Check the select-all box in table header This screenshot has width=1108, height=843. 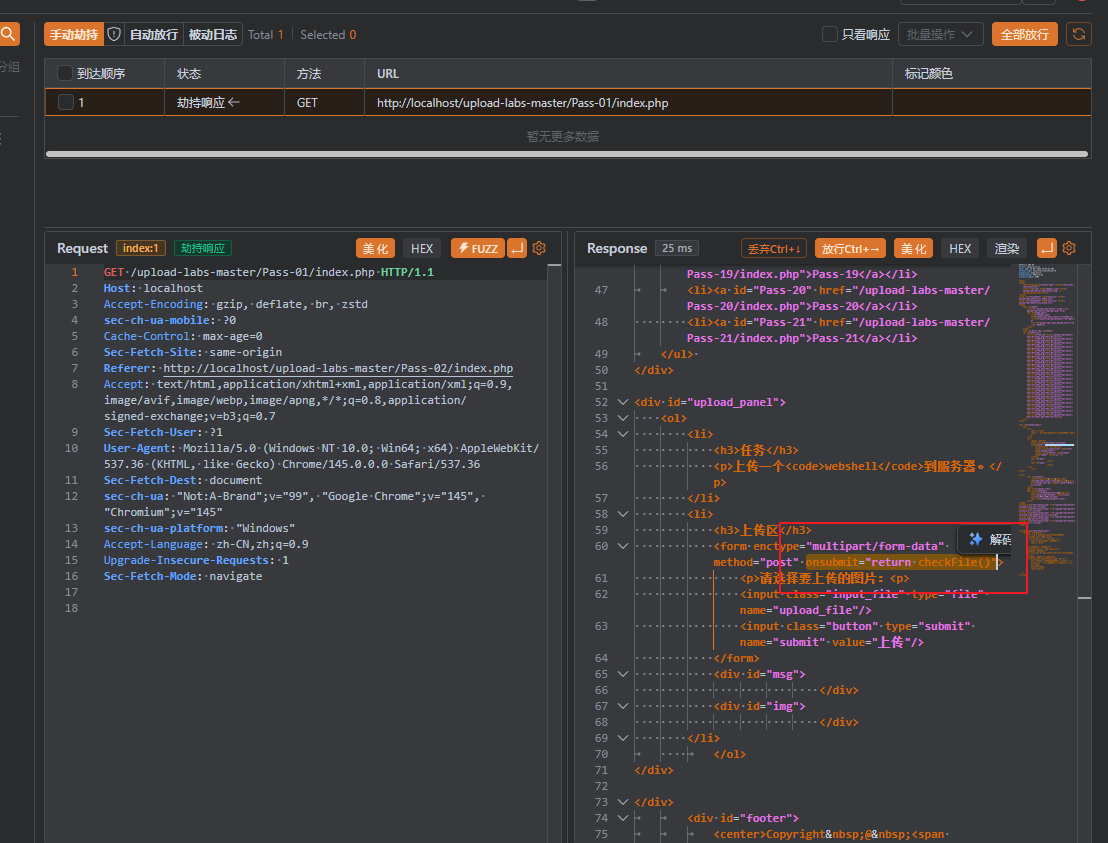point(65,73)
